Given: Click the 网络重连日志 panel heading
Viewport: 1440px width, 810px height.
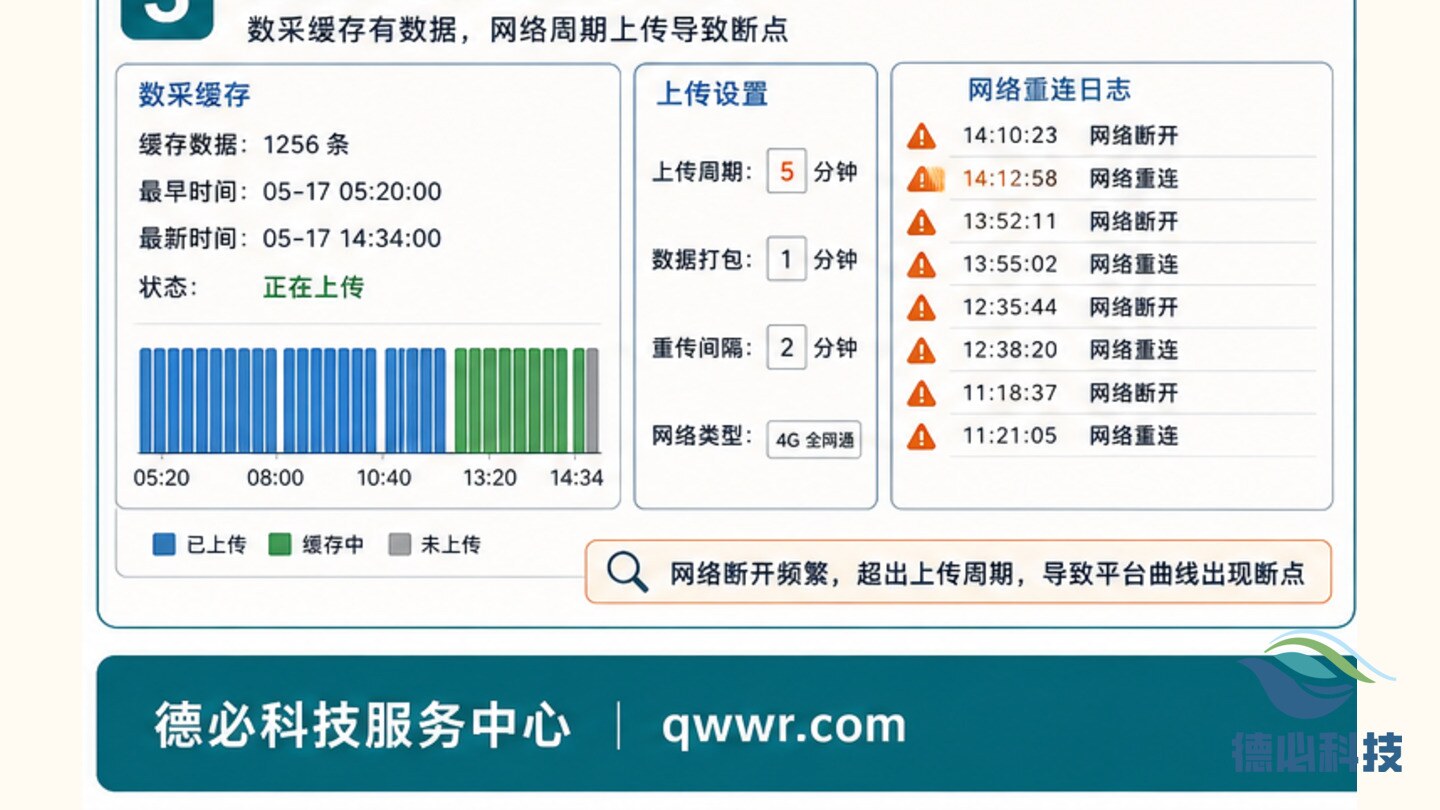Looking at the screenshot, I should click(x=1049, y=90).
